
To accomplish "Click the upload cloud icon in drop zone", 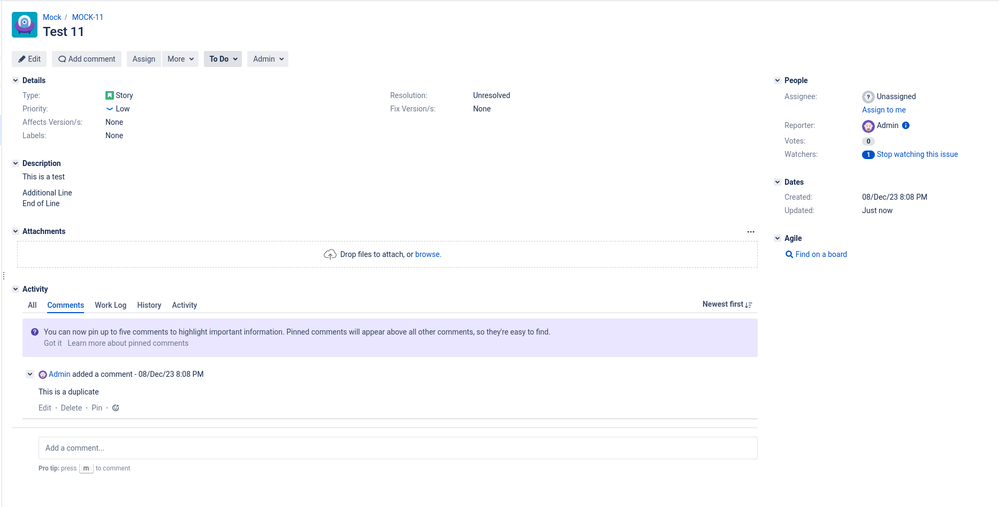I will click(330, 254).
